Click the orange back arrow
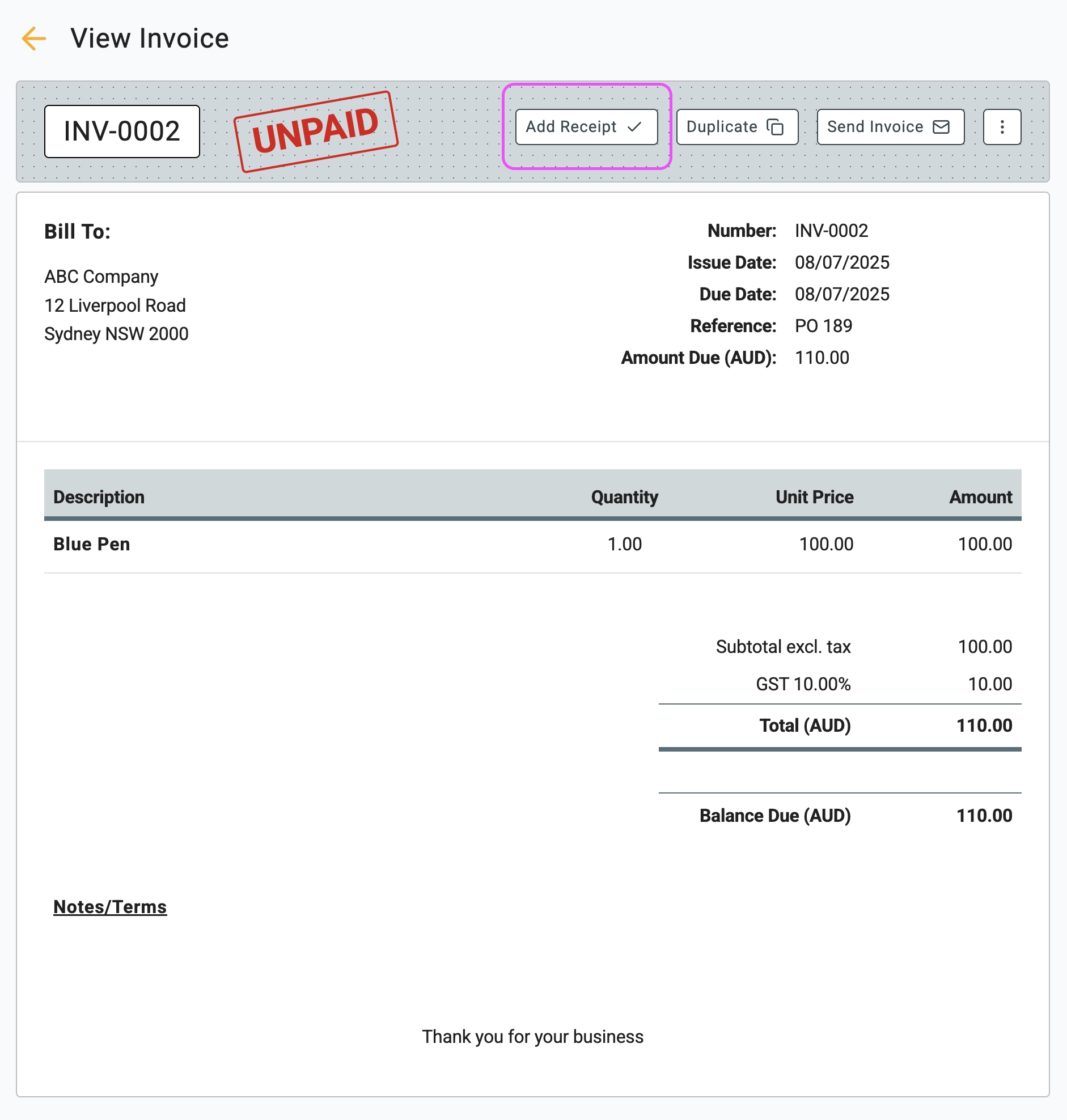The height and width of the screenshot is (1120, 1067). pyautogui.click(x=33, y=39)
